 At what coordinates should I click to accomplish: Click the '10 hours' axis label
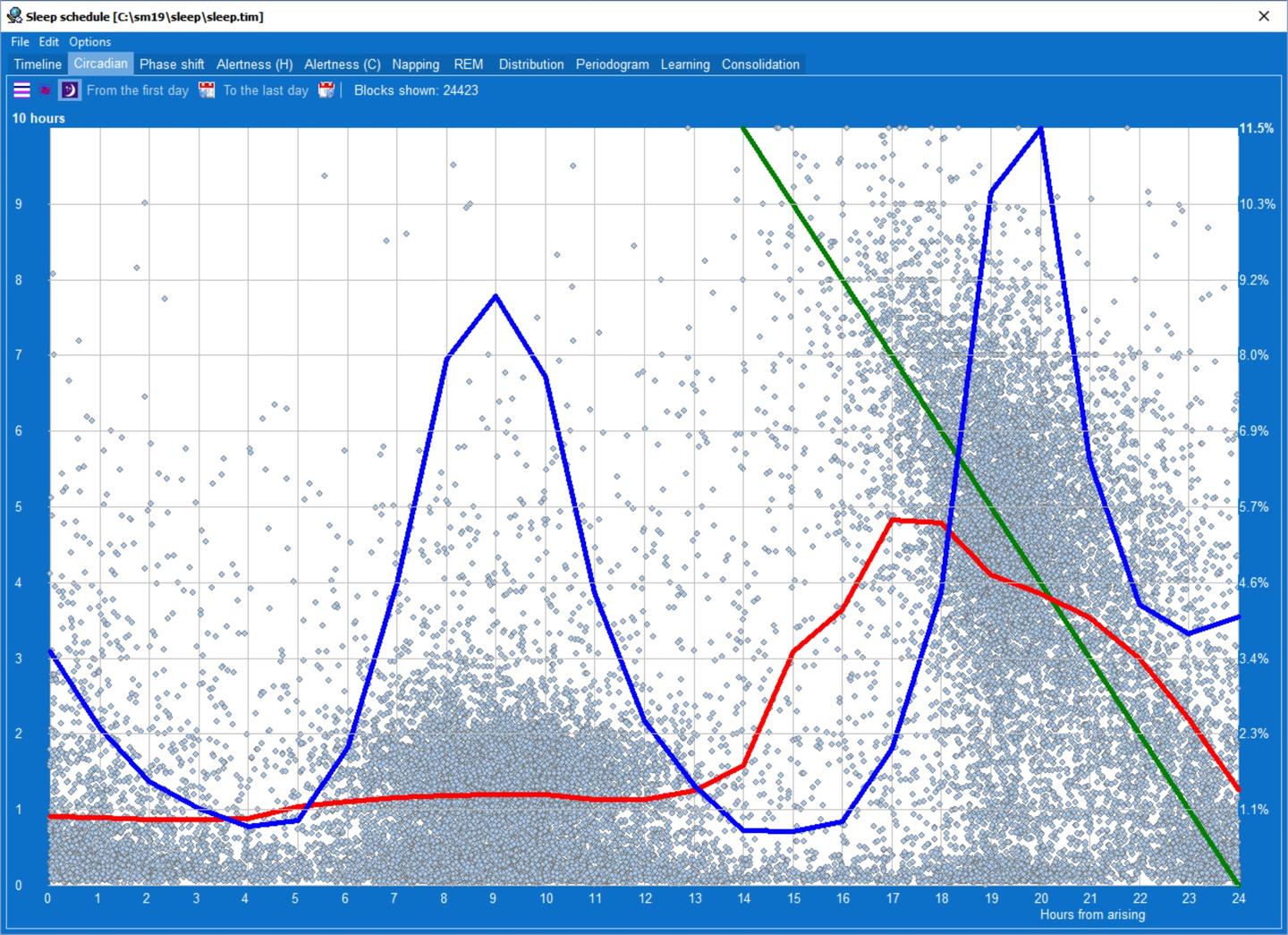point(38,118)
